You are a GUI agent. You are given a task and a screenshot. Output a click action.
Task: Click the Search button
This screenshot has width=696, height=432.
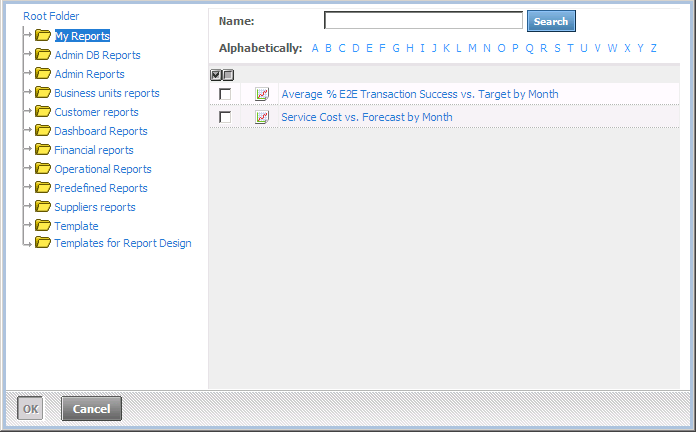coord(551,21)
